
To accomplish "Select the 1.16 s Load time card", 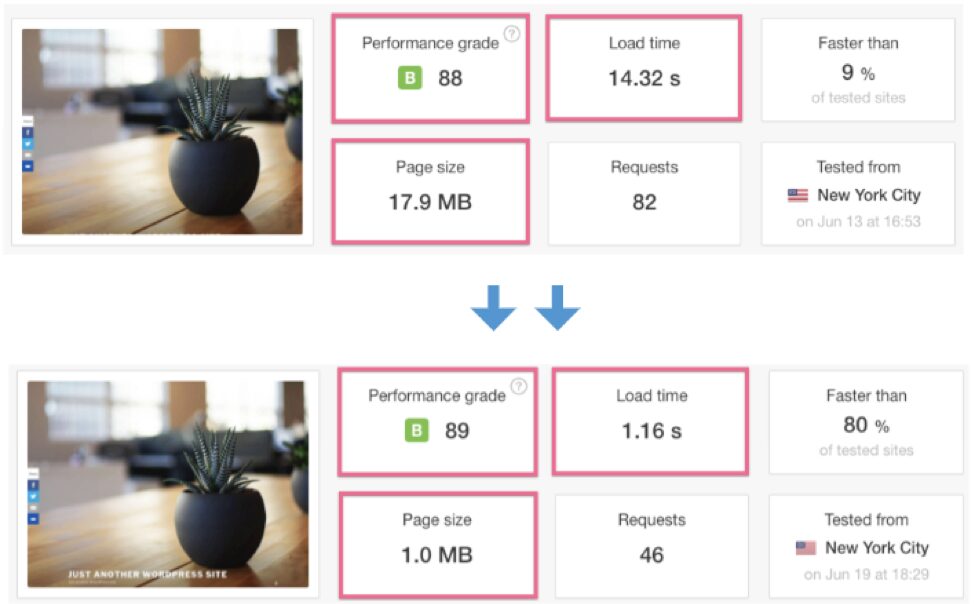I will (650, 420).
